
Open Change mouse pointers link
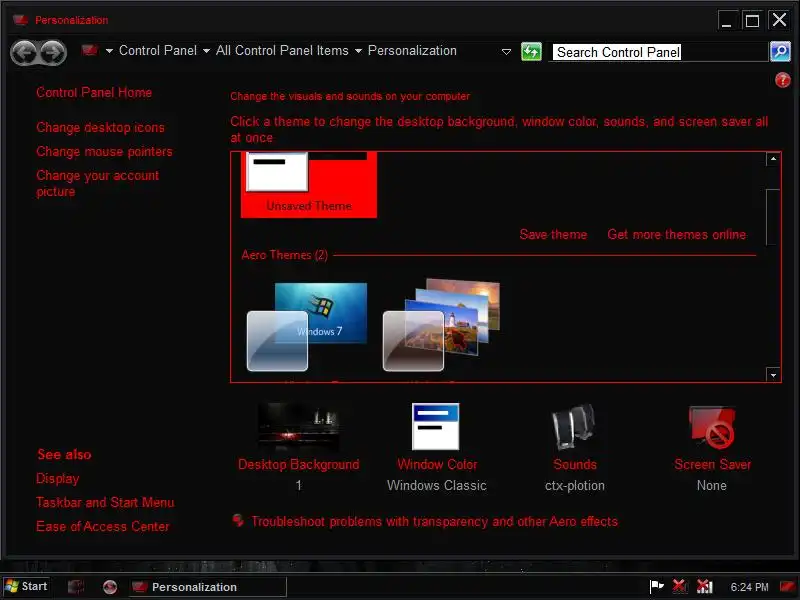104,152
